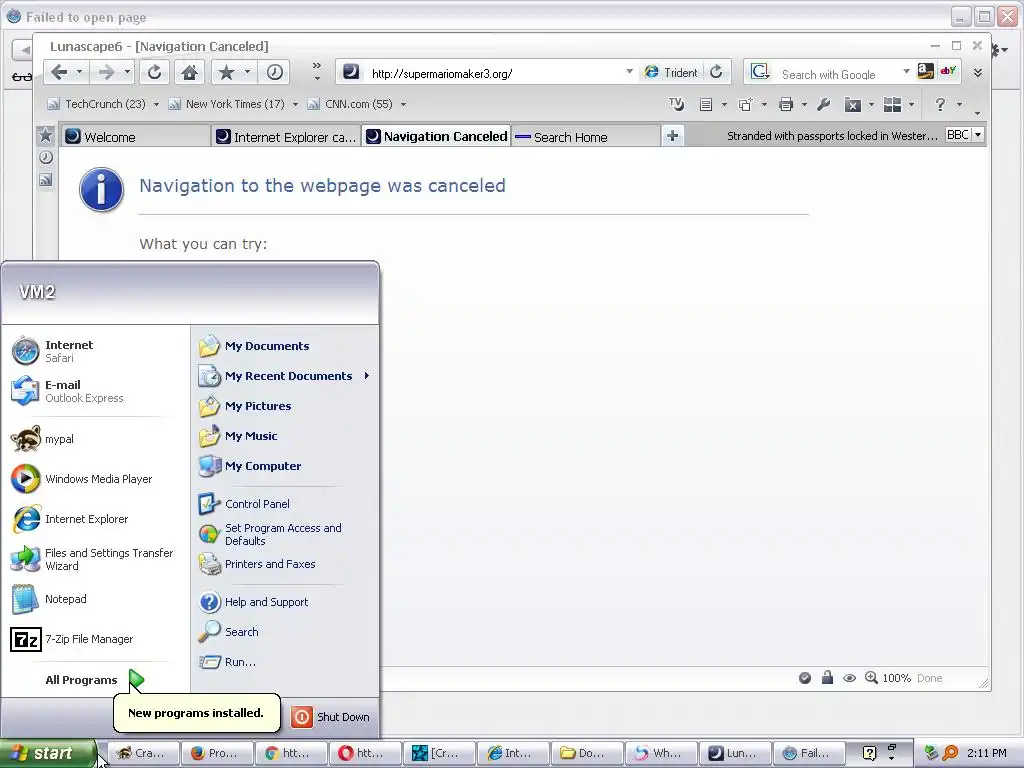
Task: Expand the New York Times feed dropdown
Action: point(295,104)
